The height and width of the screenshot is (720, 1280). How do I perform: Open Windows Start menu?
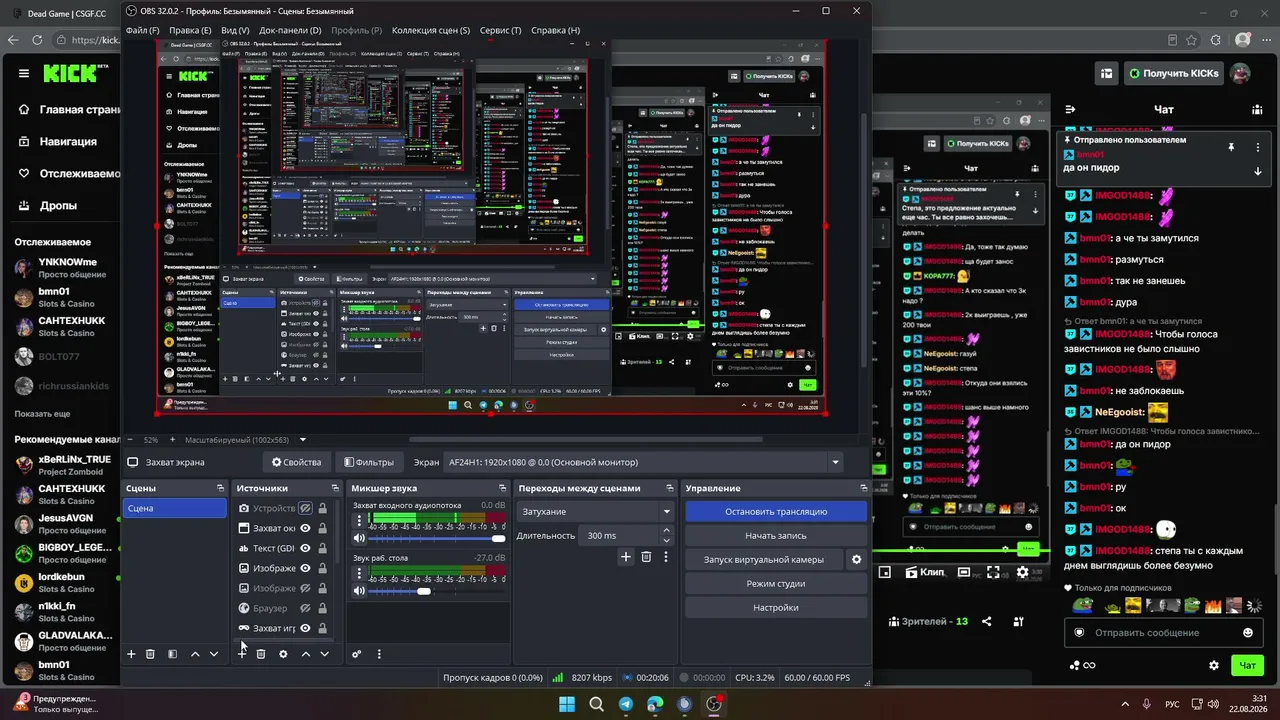pos(567,704)
